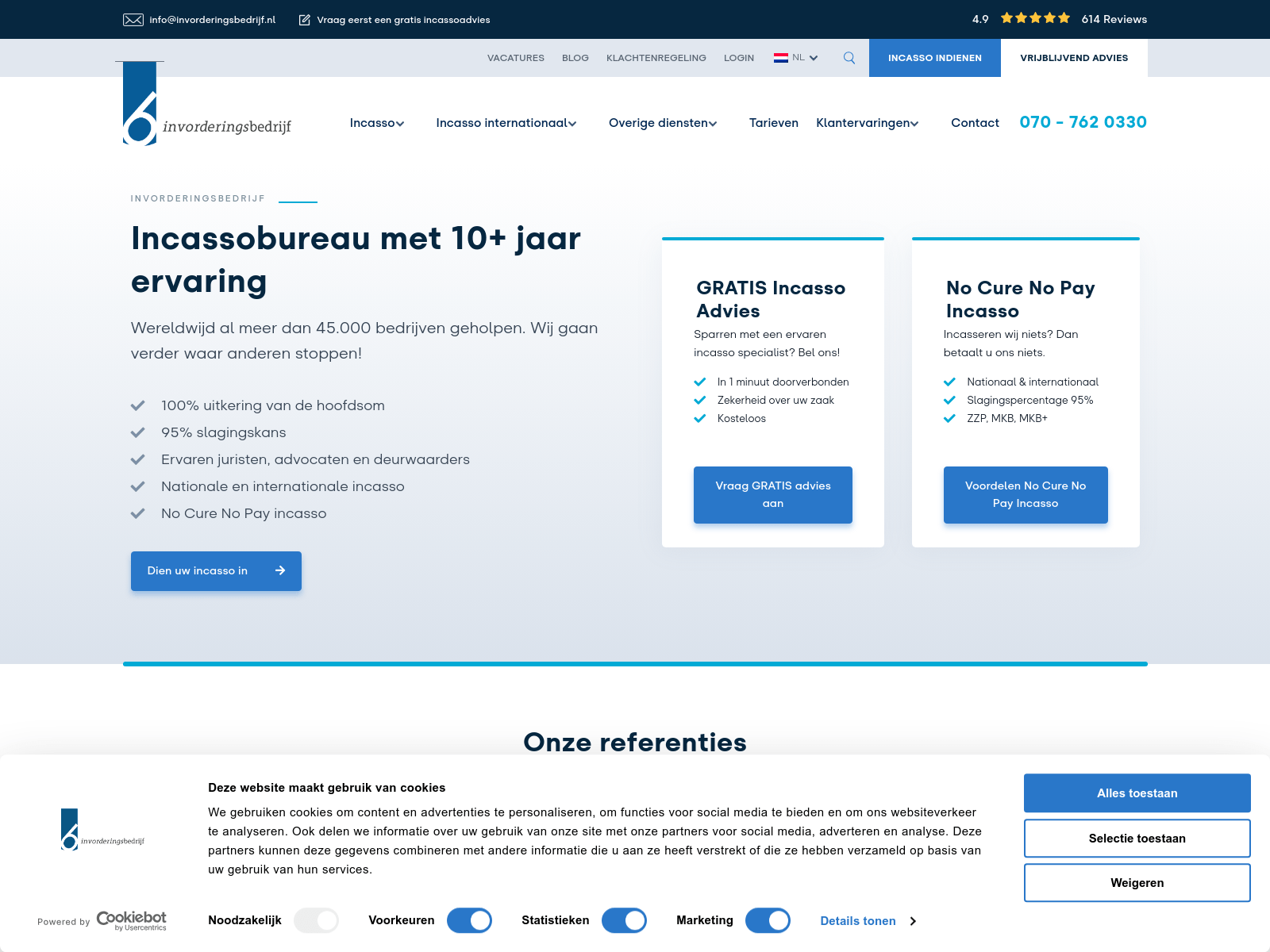Image resolution: width=1270 pixels, height=952 pixels.
Task: Click the Vrijblijvend advies button
Action: (1074, 58)
